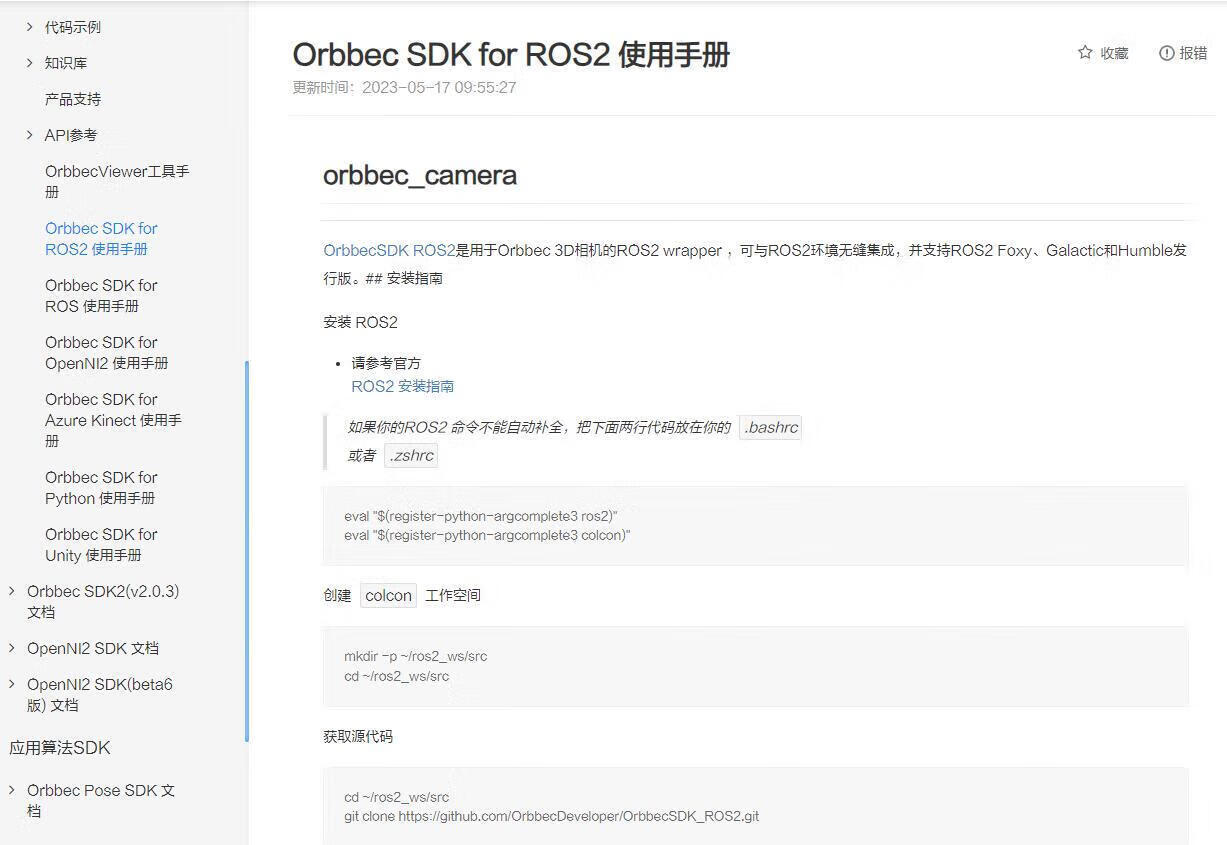Select Orbbec SDK for ROS 使用手册
Screen dimensions: 1227x845
point(101,295)
